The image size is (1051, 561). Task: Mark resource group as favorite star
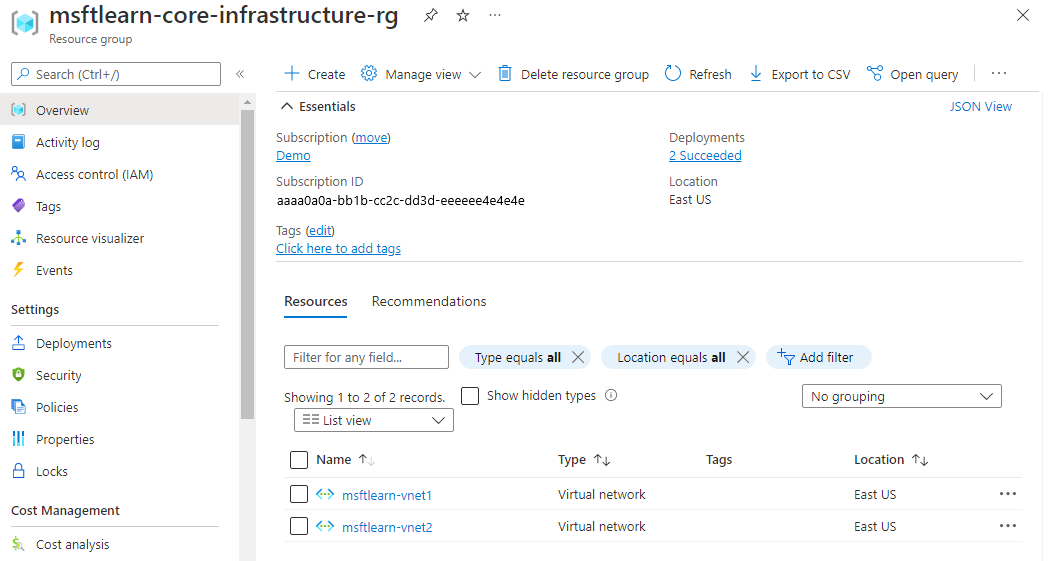click(x=462, y=15)
